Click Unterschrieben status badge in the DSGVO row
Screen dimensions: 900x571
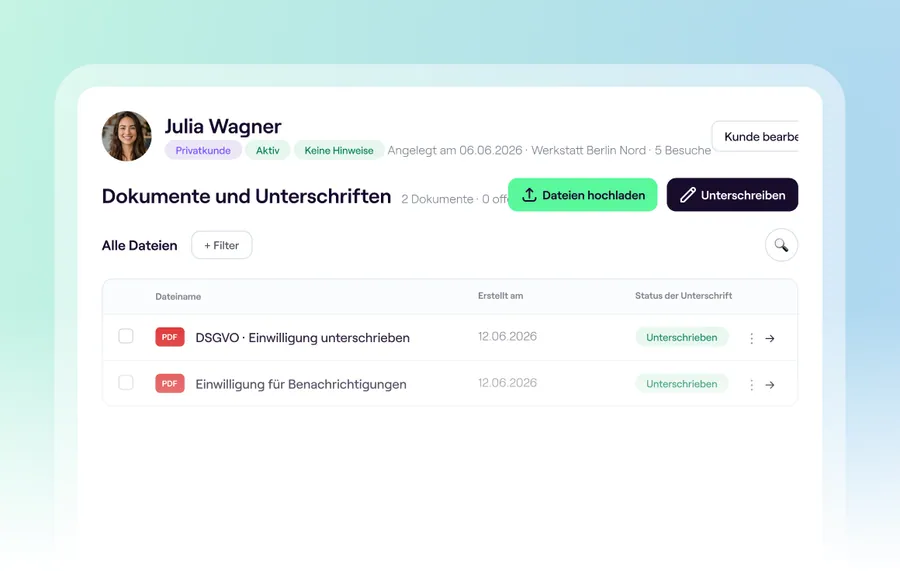(682, 337)
